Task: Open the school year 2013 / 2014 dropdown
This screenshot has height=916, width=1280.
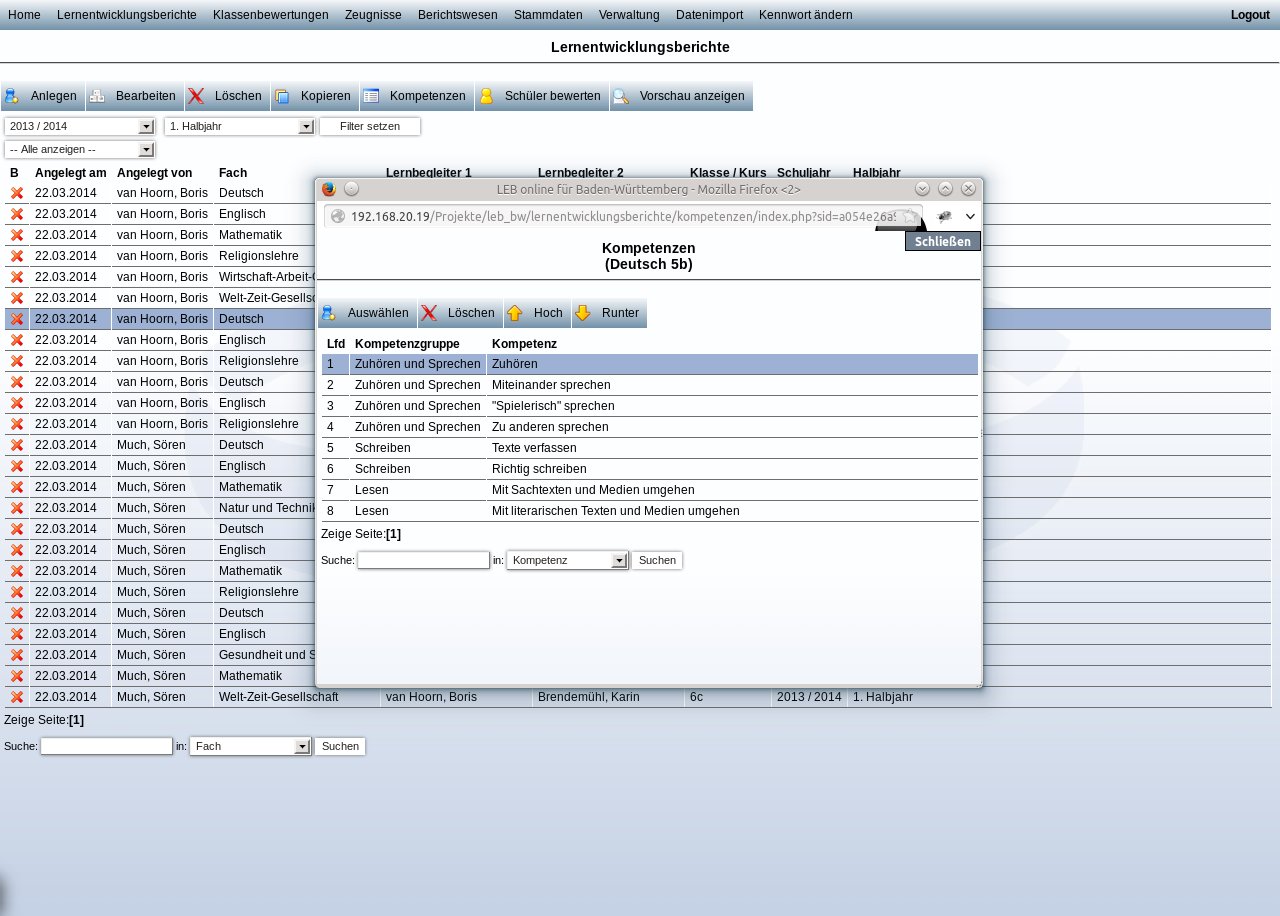Action: click(146, 126)
